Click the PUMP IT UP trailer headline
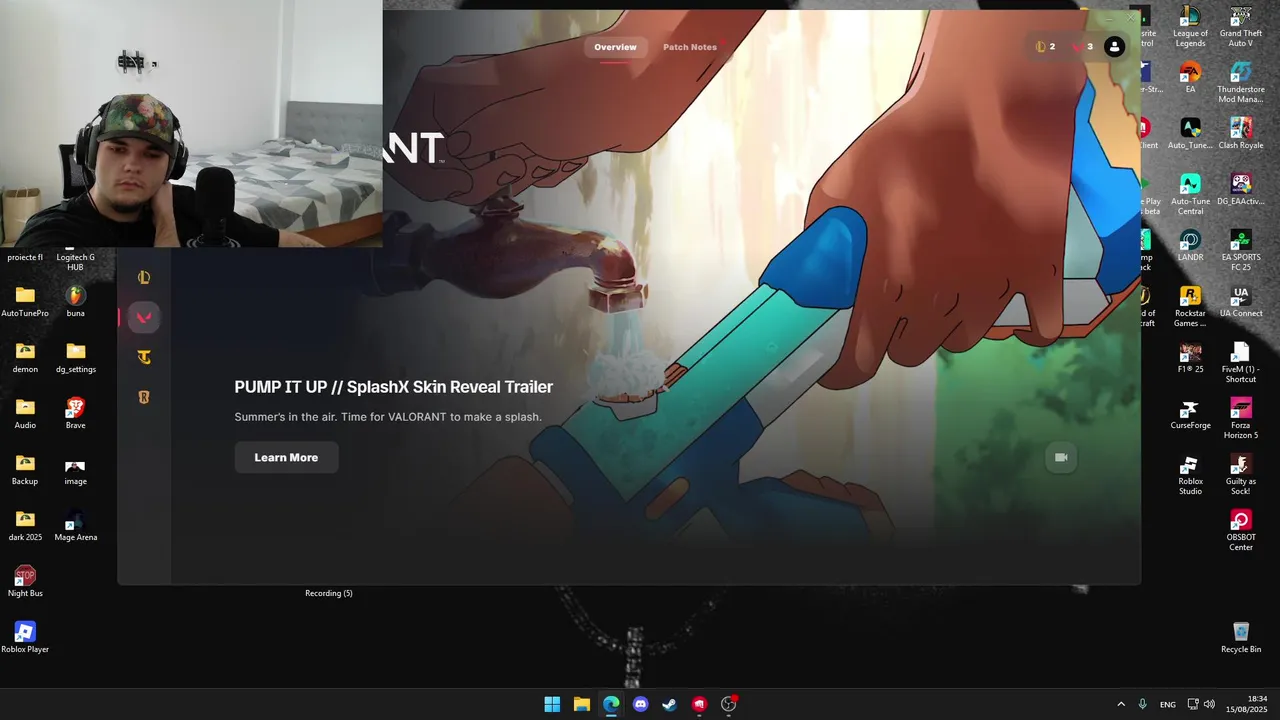This screenshot has width=1280, height=720. coord(394,387)
